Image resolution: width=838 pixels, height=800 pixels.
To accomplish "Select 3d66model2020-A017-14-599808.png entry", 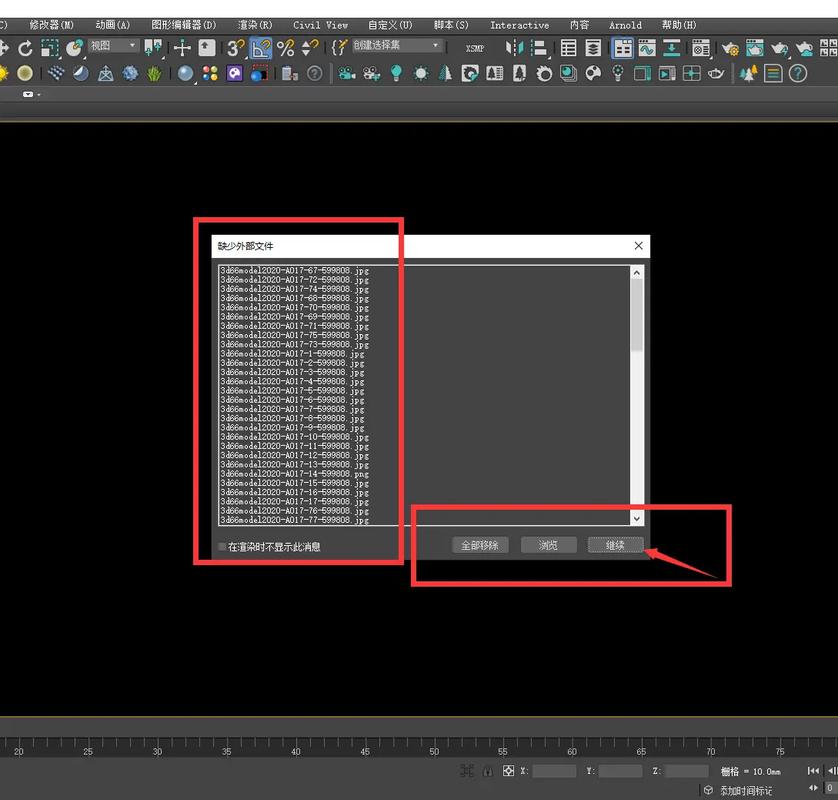I will [x=294, y=474].
